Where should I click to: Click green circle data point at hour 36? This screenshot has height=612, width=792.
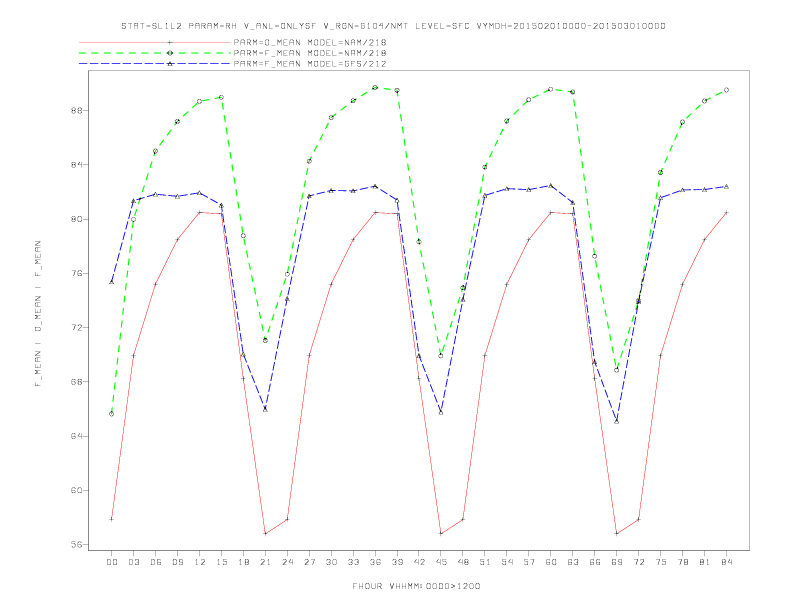coord(375,87)
